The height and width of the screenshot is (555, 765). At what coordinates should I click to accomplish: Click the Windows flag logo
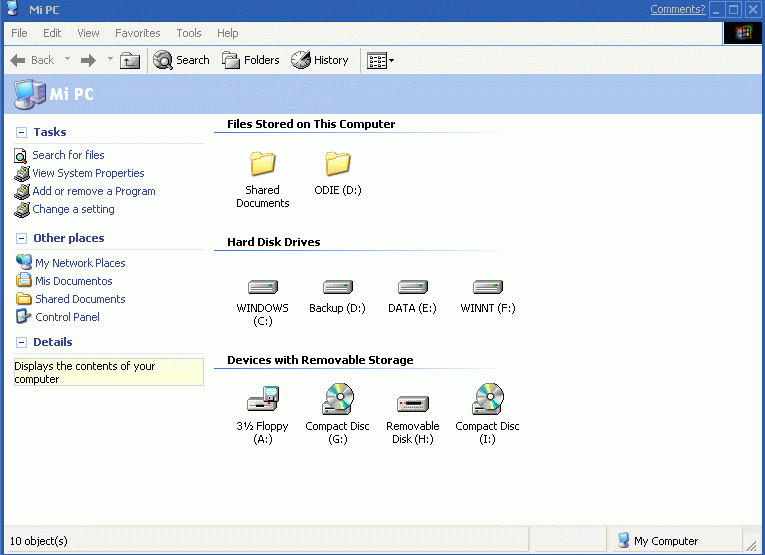[x=743, y=33]
